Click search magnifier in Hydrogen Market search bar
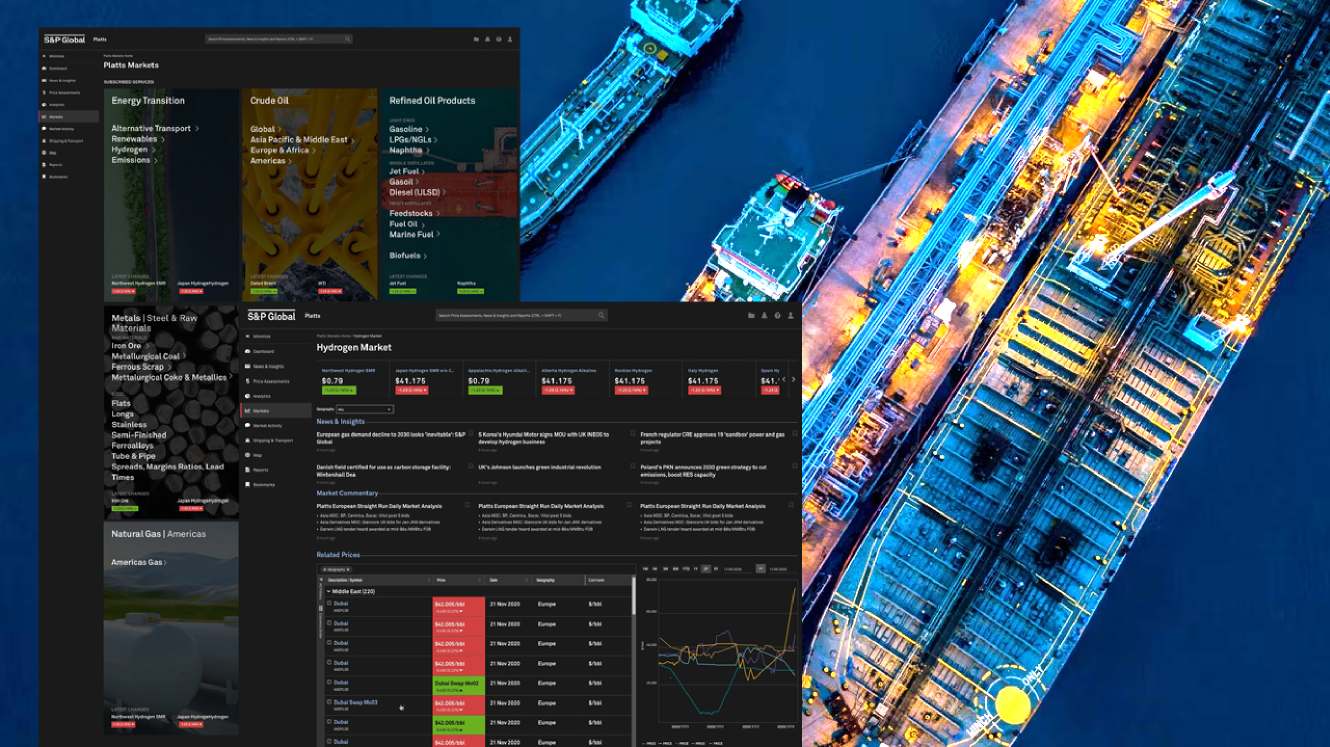 pos(601,316)
